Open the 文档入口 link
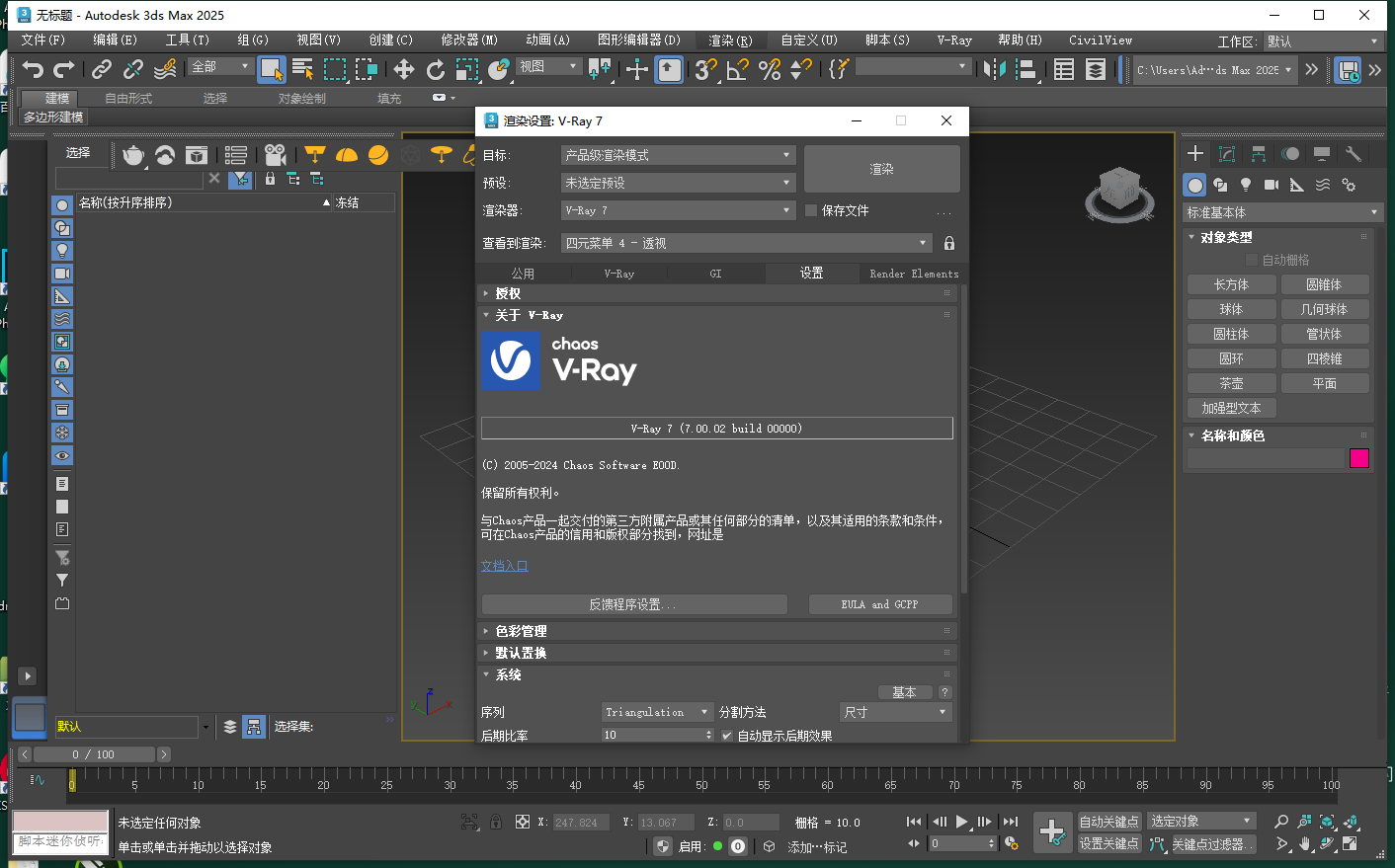Image resolution: width=1395 pixels, height=868 pixels. (x=504, y=566)
